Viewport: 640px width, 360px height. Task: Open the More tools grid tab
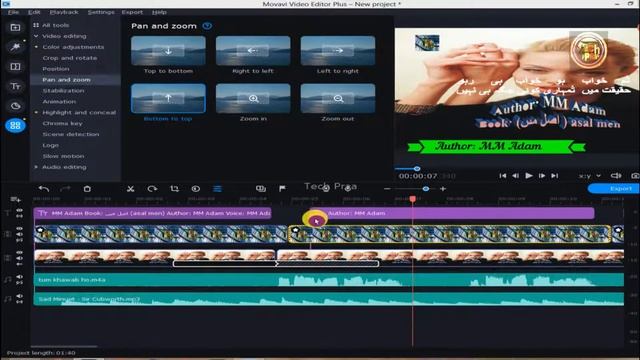pyautogui.click(x=15, y=125)
